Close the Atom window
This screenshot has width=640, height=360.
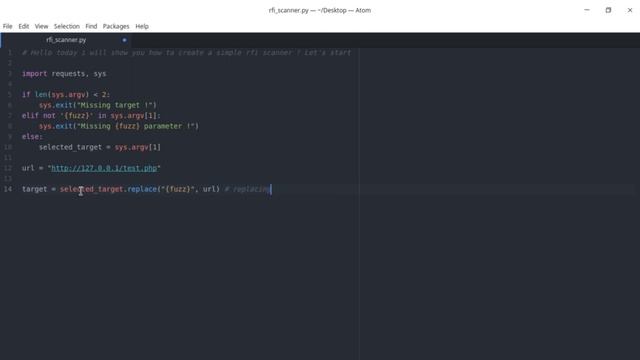pos(630,10)
